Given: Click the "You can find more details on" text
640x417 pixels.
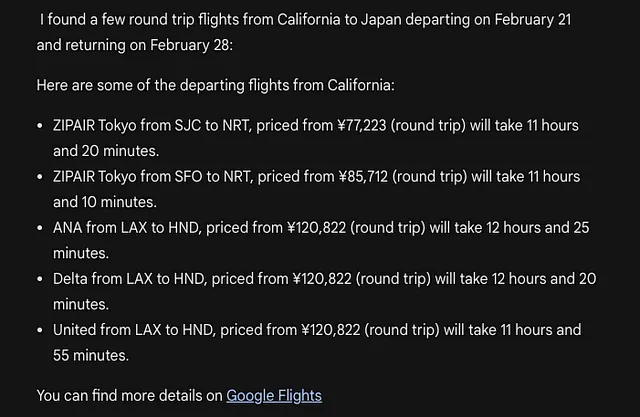Looking at the screenshot, I should click(x=129, y=396).
